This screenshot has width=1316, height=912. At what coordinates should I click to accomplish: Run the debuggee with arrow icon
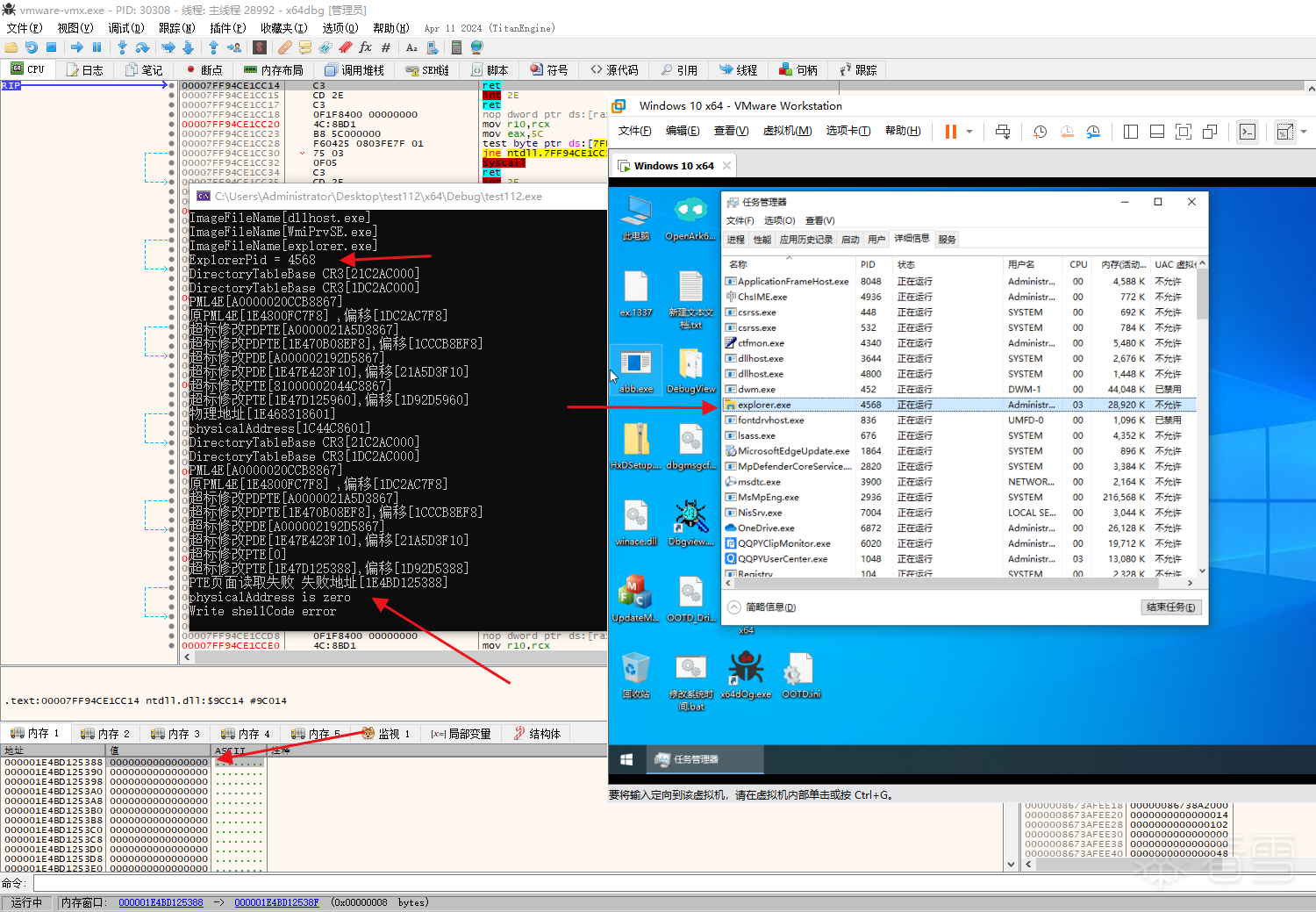click(x=77, y=47)
